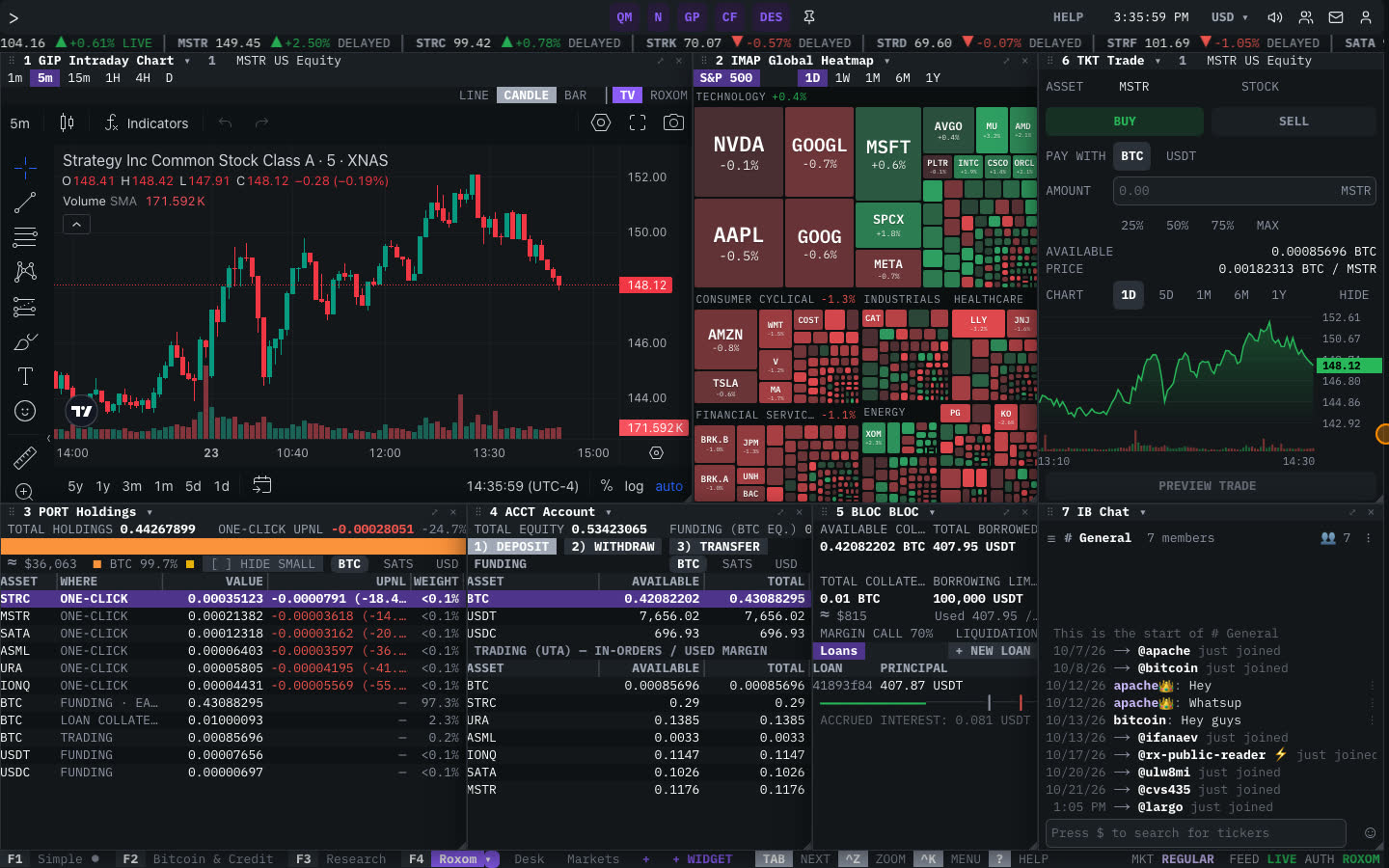This screenshot has width=1389, height=868.
Task: Switch to the 15m chart interval
Action: (79, 78)
